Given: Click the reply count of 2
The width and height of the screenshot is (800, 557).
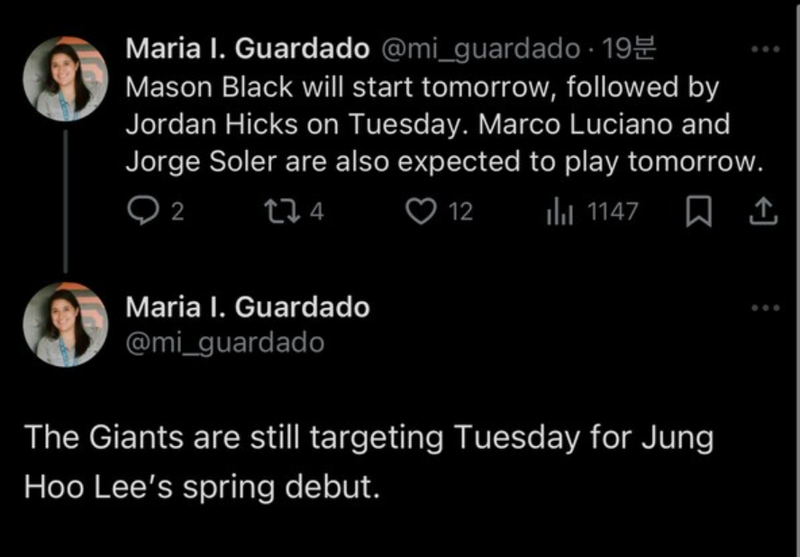Looking at the screenshot, I should tap(177, 211).
